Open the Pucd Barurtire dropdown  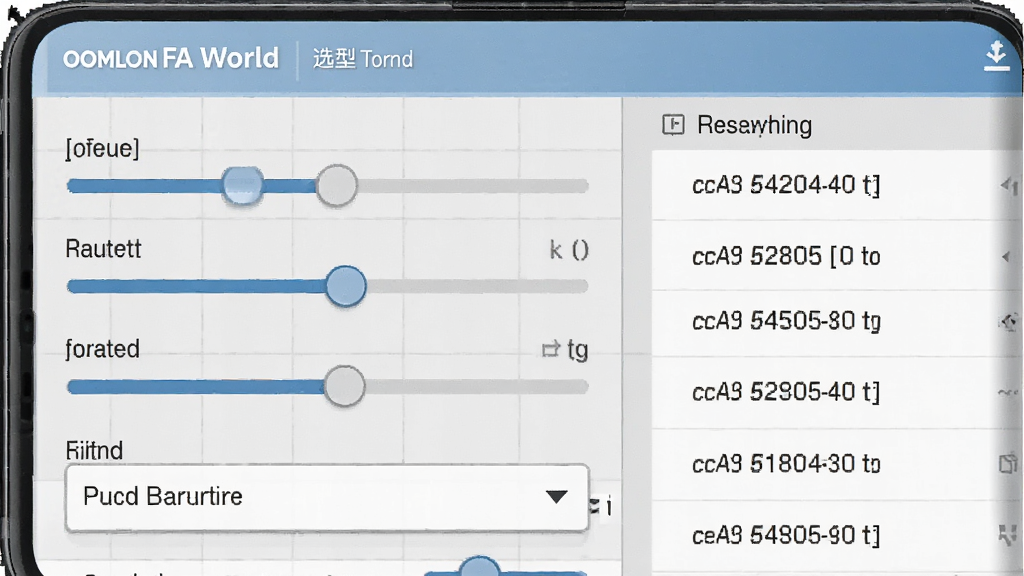coord(327,497)
